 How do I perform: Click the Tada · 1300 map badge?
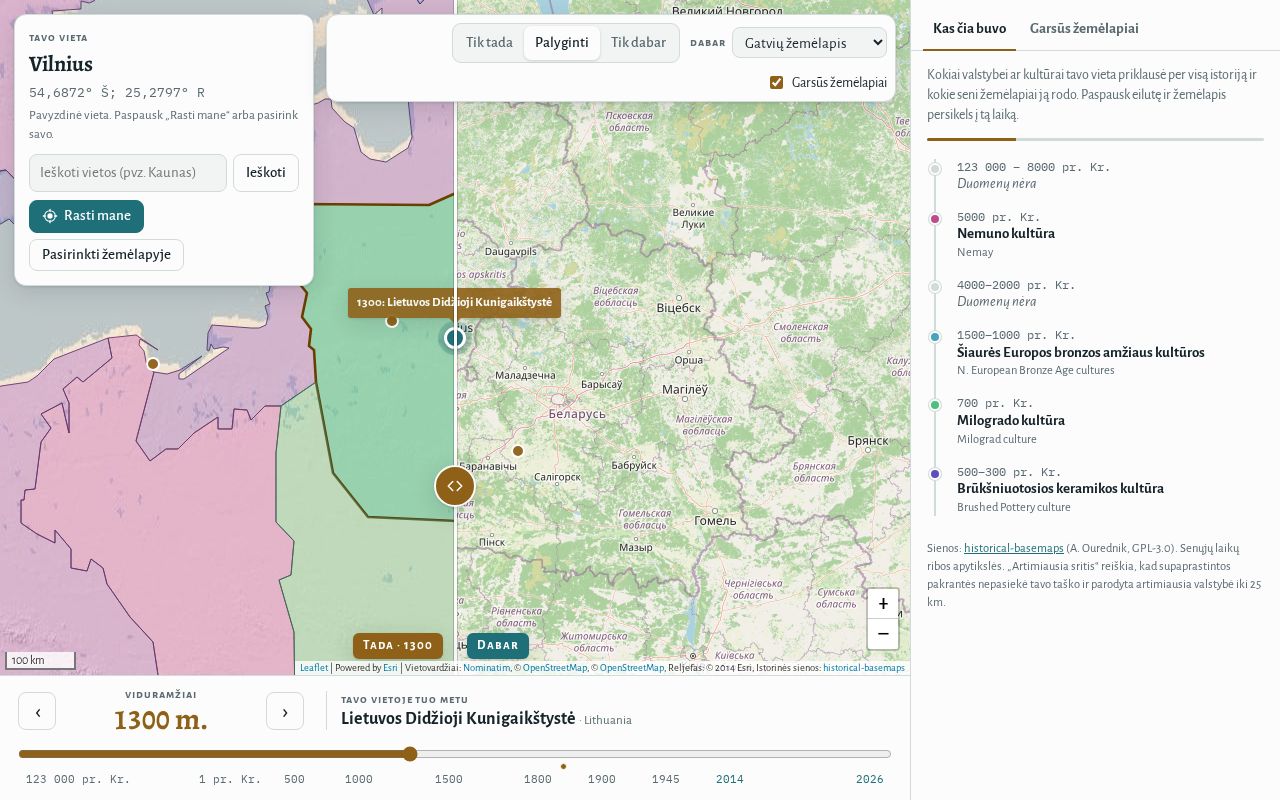coord(398,645)
